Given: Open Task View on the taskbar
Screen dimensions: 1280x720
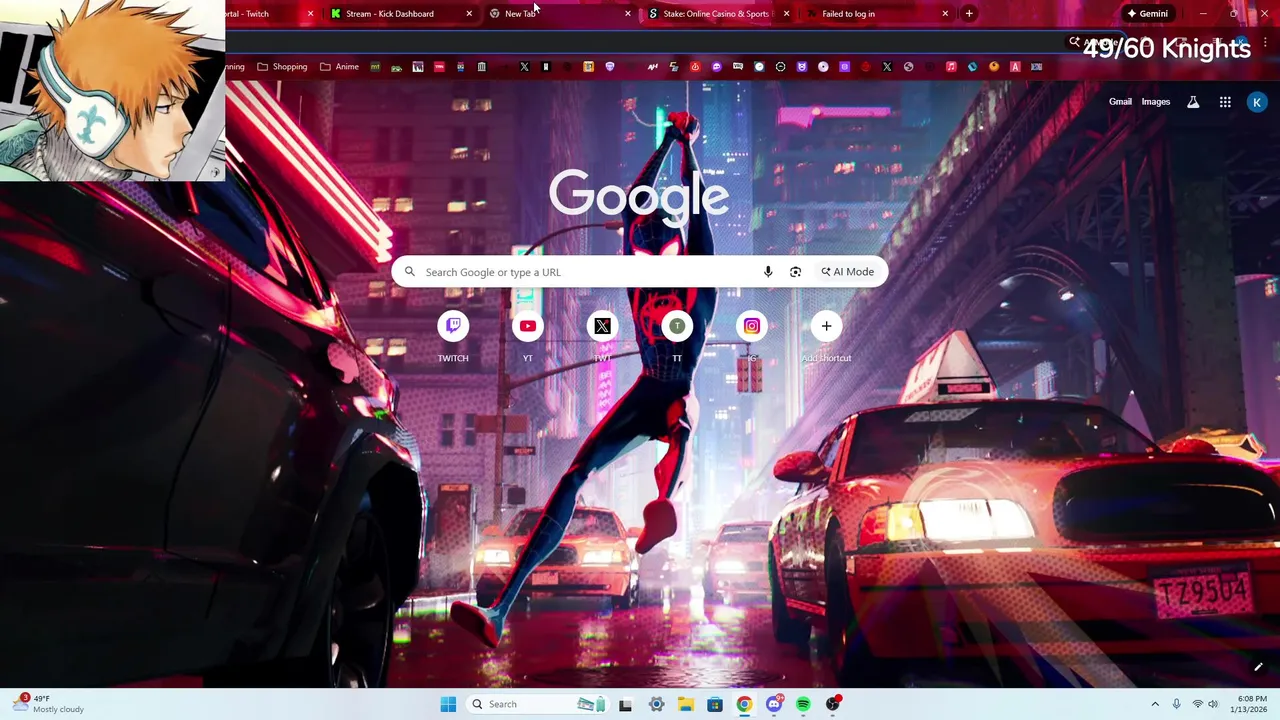Looking at the screenshot, I should [x=625, y=704].
